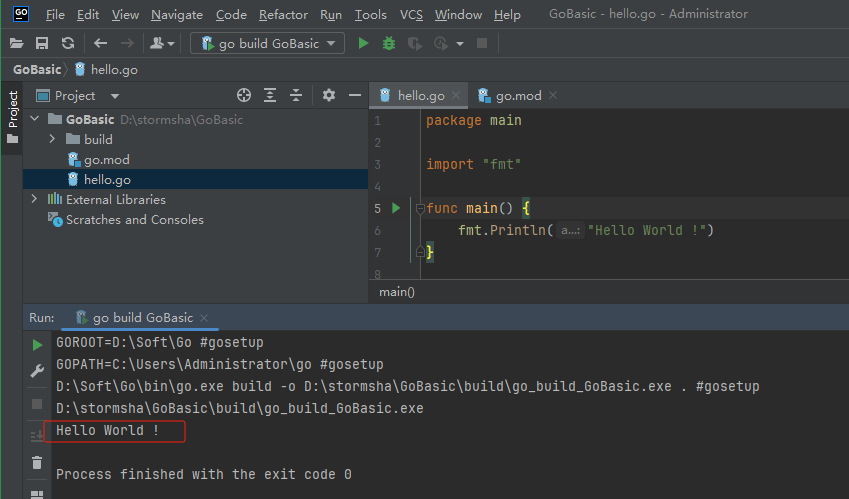Click the locate file crosshair icon

(243, 95)
